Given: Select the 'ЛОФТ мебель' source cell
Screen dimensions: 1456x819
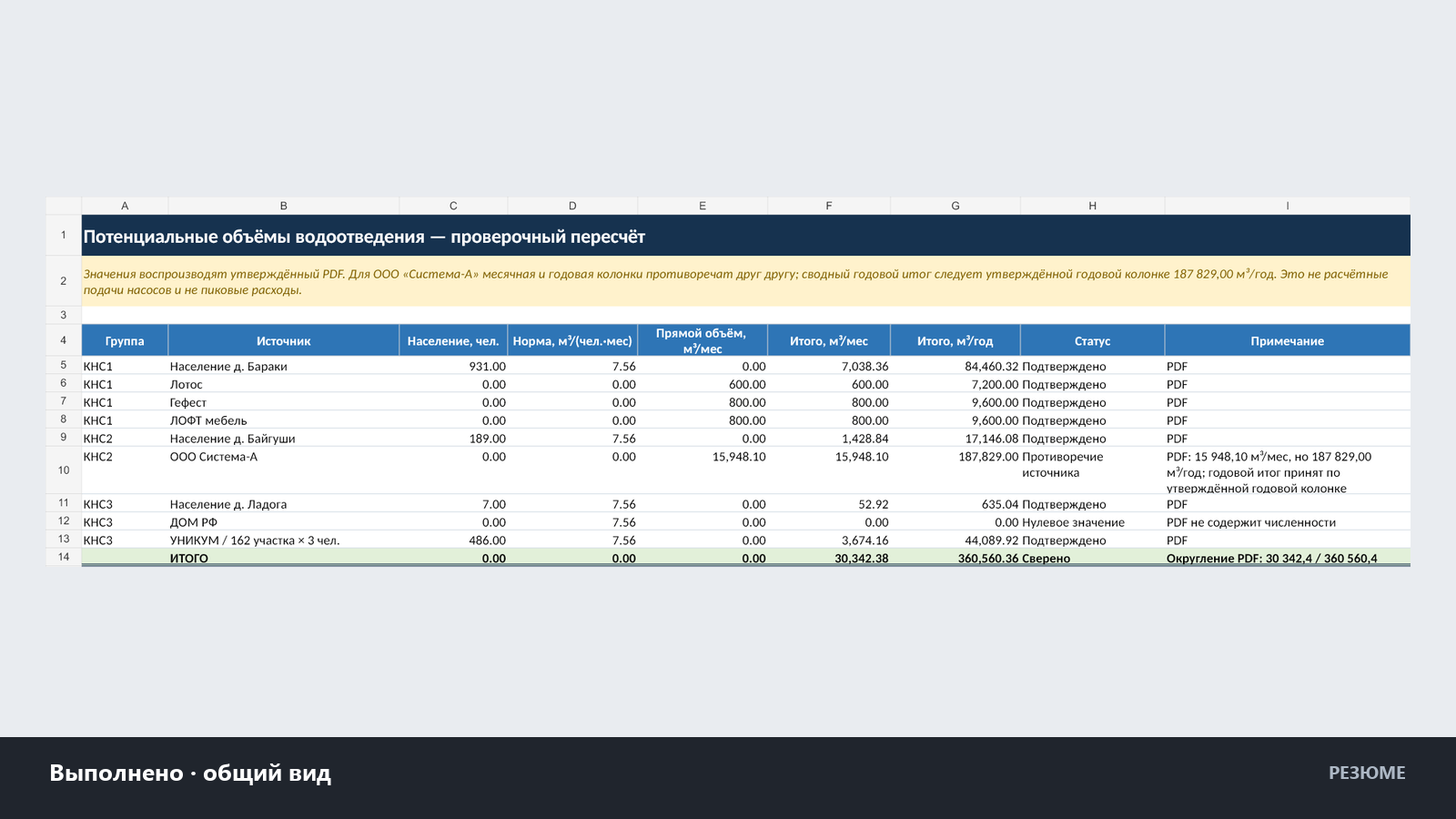Looking at the screenshot, I should [284, 420].
